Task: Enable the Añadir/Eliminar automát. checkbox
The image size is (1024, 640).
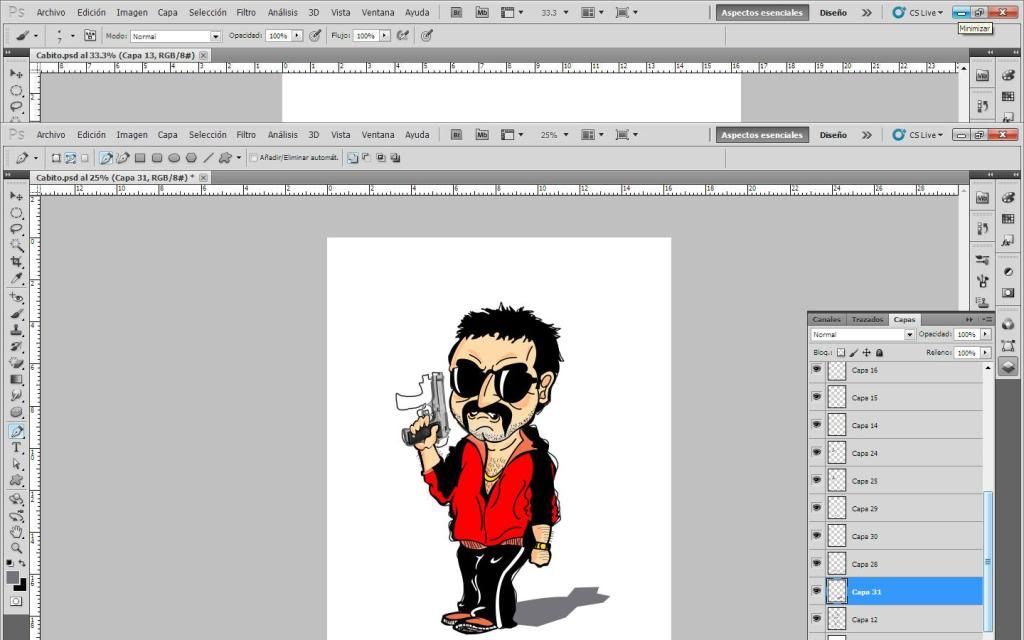Action: (253, 157)
